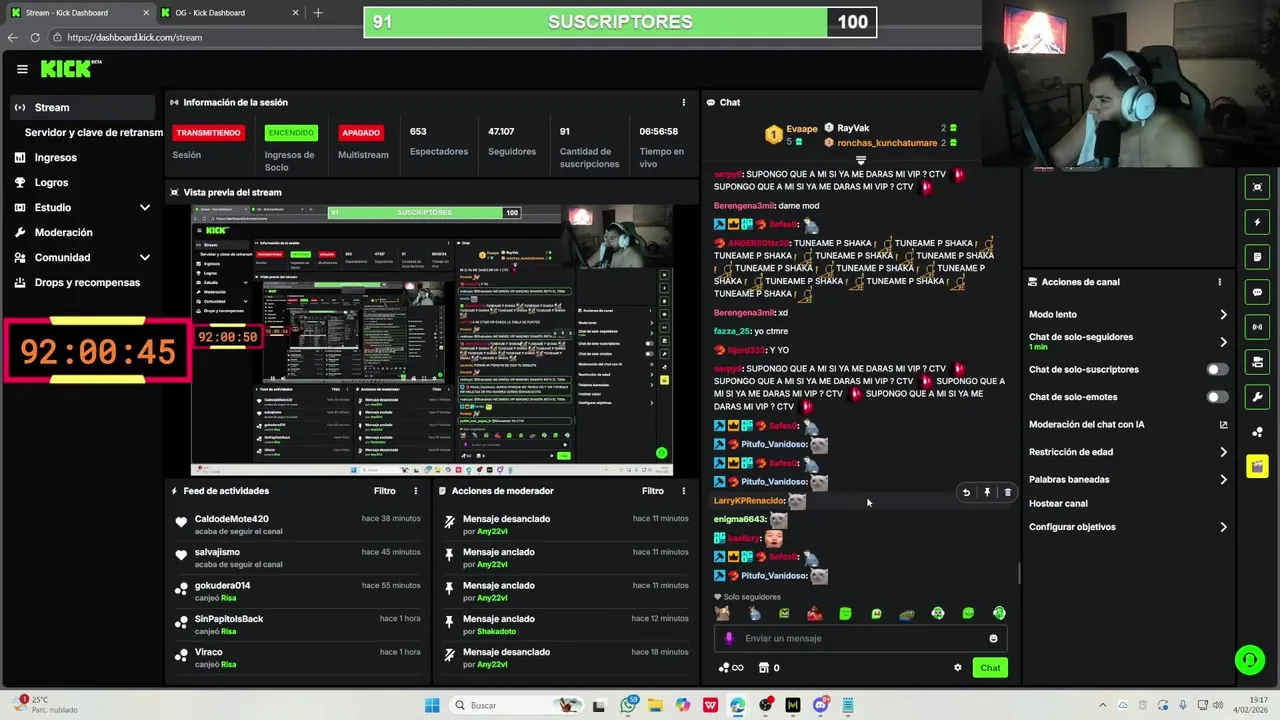Click the three-dots points icon in sidebar
The height and width of the screenshot is (720, 1280).
1257,432
